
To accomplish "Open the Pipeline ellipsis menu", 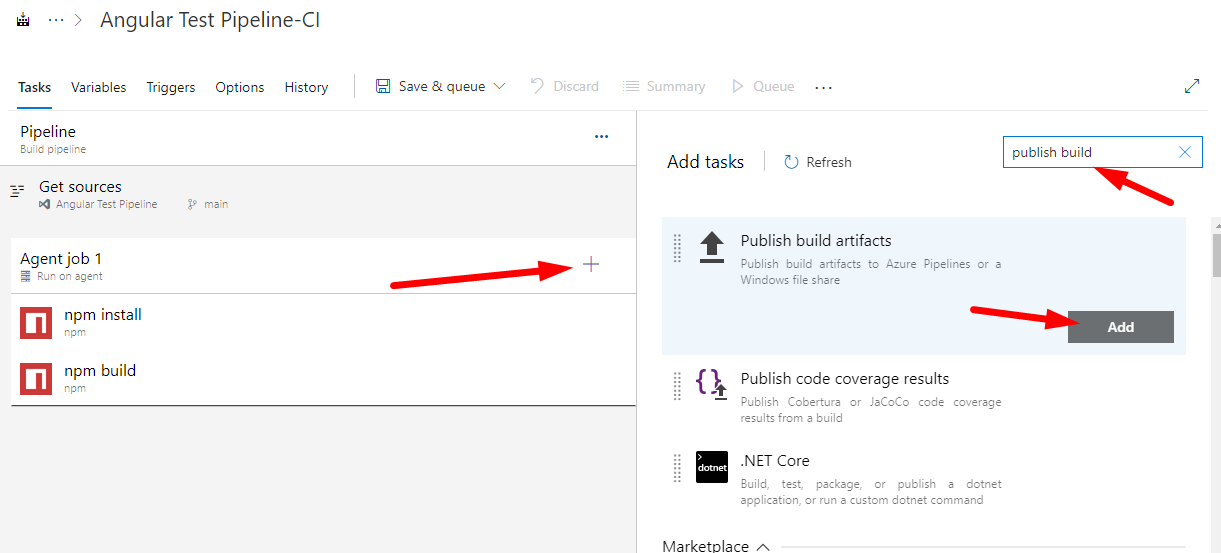I will 601,137.
